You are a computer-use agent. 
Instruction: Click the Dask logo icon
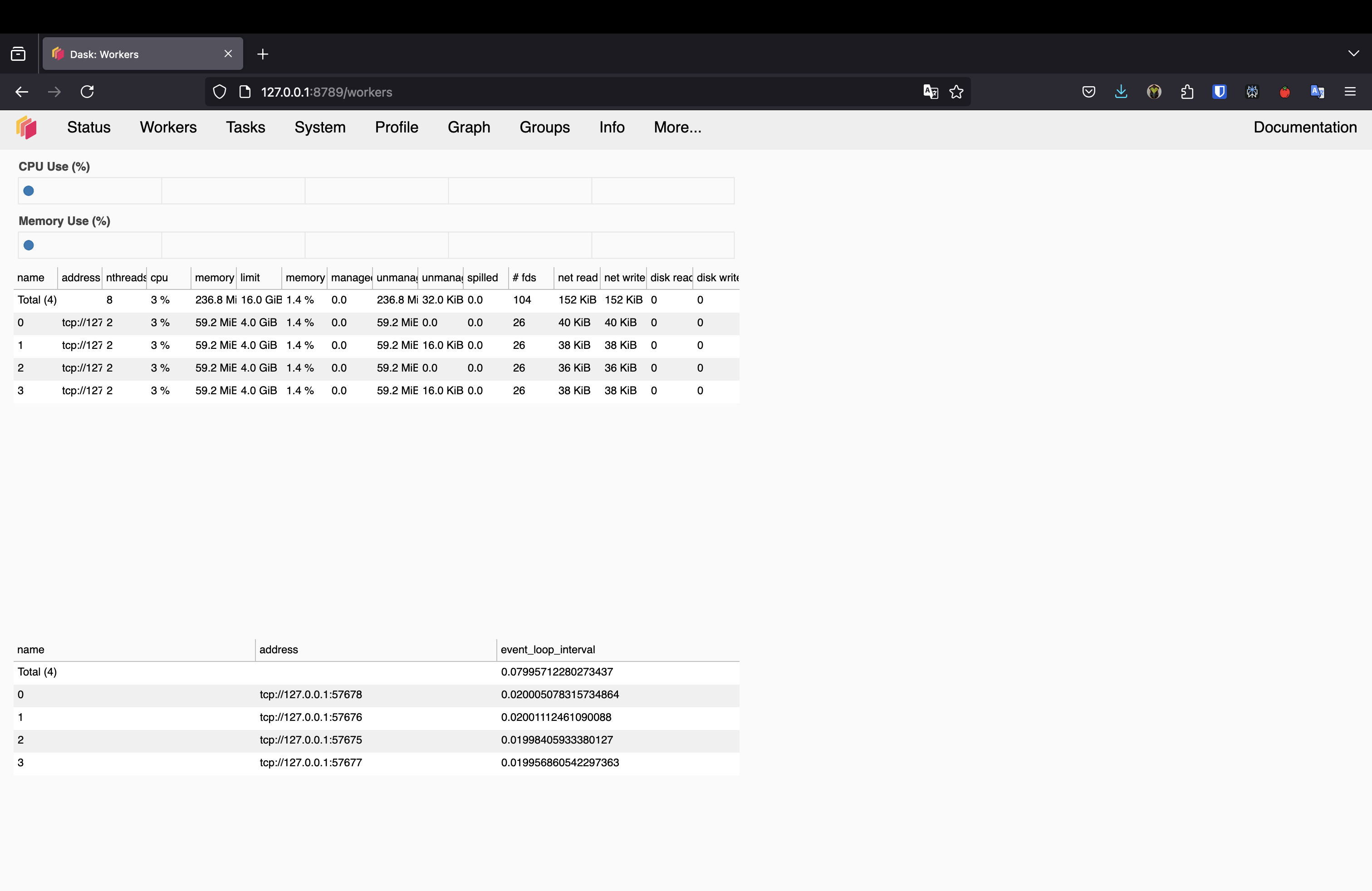(26, 127)
